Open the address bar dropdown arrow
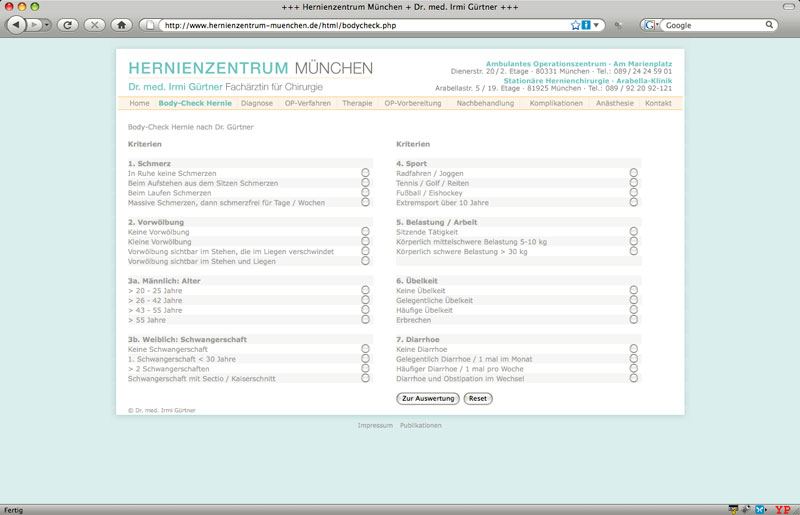The height and width of the screenshot is (515, 800). tap(598, 24)
